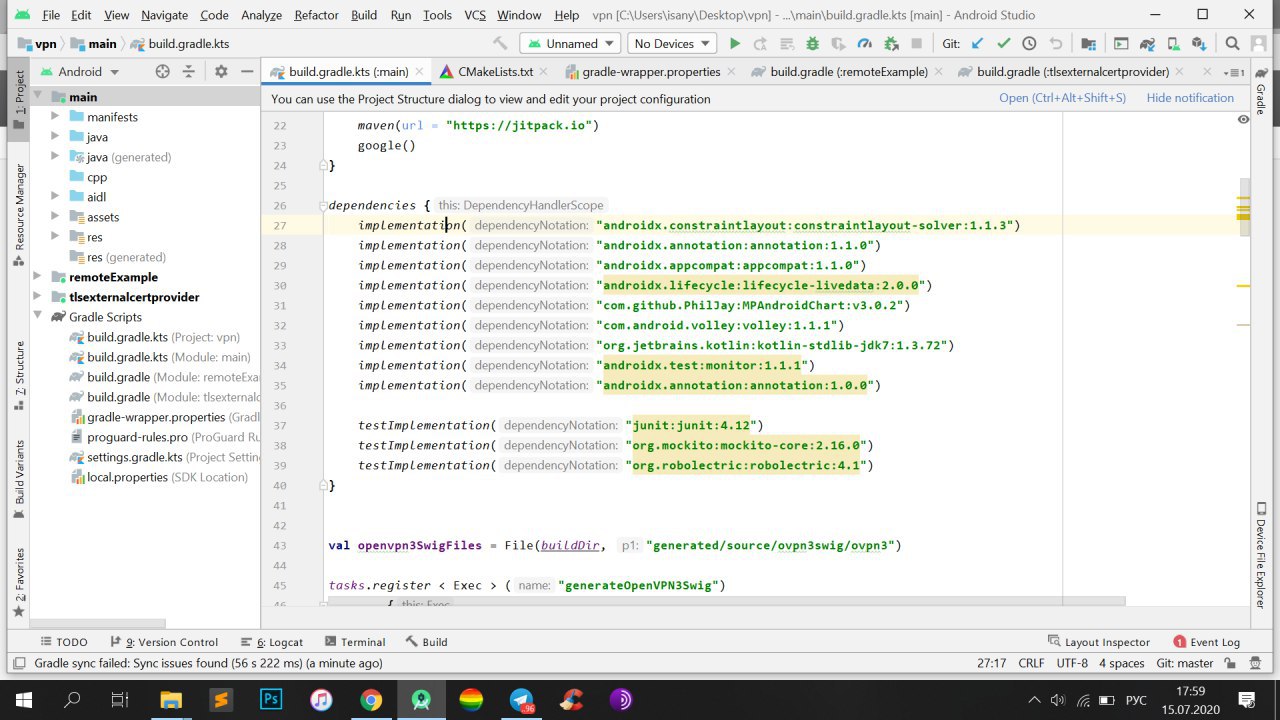The height and width of the screenshot is (720, 1280).
Task: Click the UTF-8 encoding in status bar
Action: tap(1072, 663)
